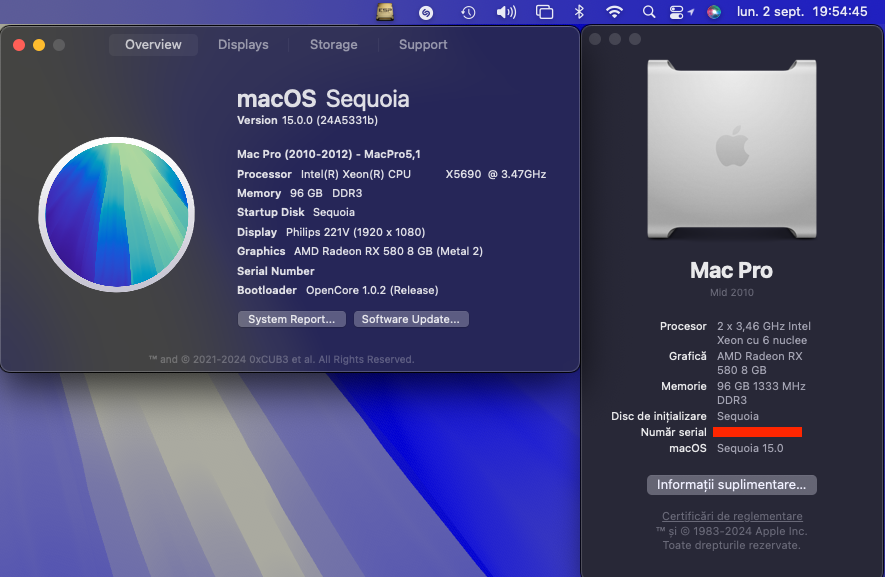Screen dimensions: 885x577
Task: Open System Report
Action: [292, 319]
